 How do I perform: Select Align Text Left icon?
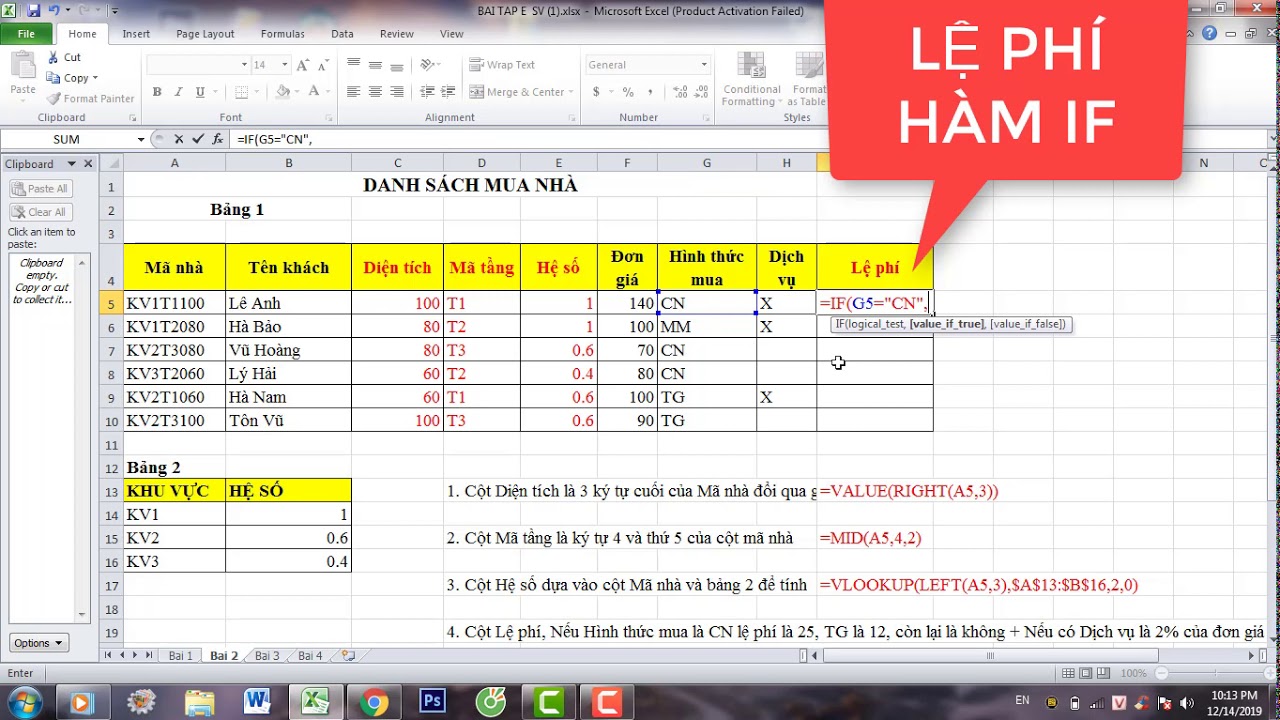[x=353, y=92]
